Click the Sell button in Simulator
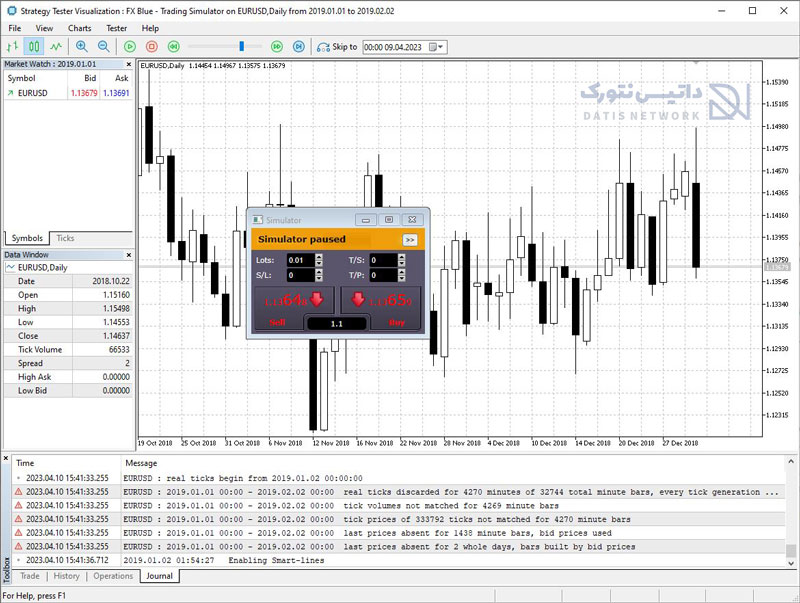 (x=294, y=308)
